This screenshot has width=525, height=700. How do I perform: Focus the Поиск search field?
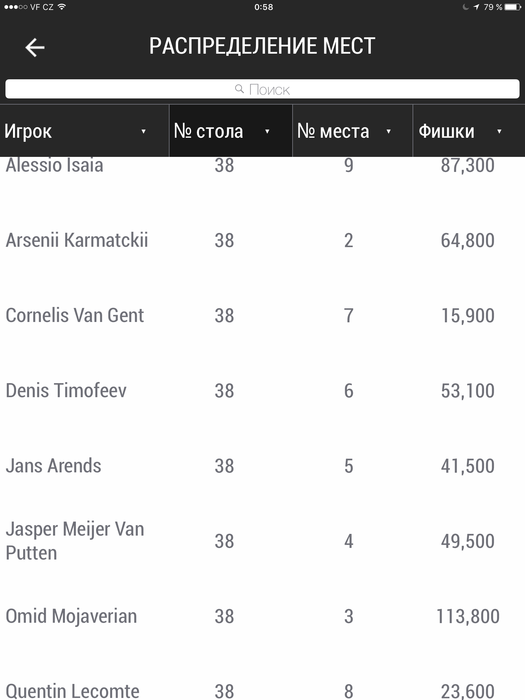(262, 89)
